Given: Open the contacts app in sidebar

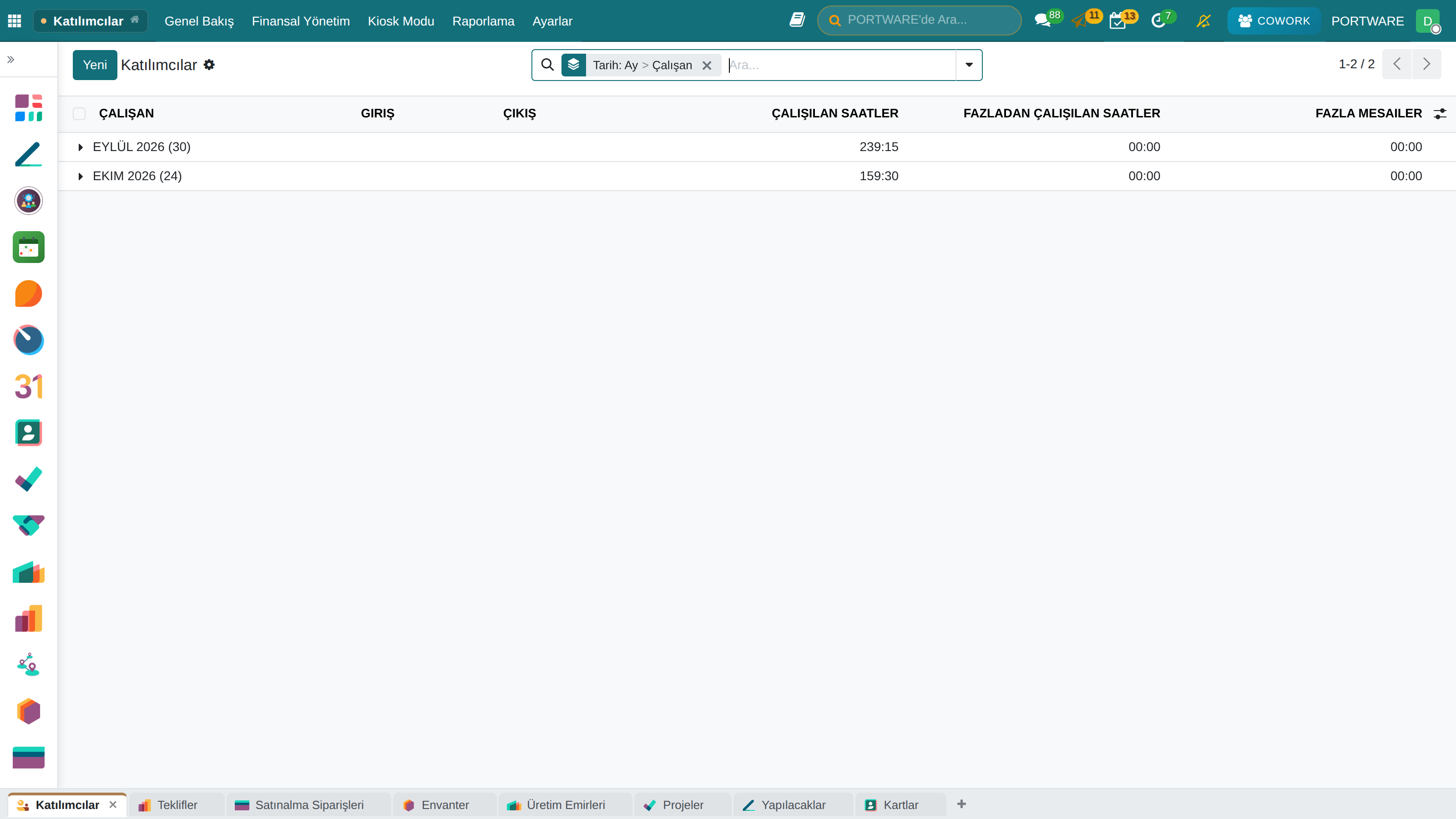Looking at the screenshot, I should 28,432.
